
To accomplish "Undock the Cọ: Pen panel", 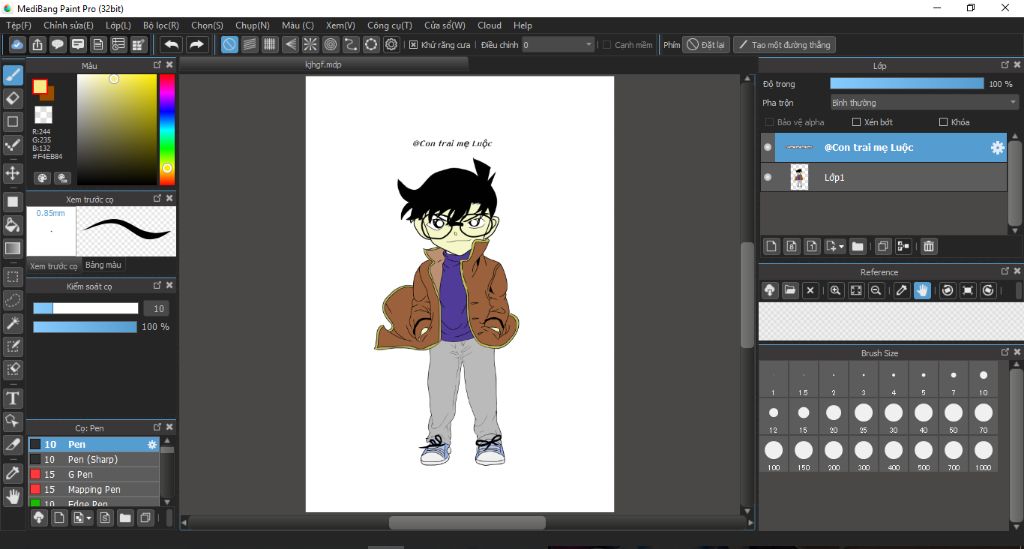I will coord(157,427).
